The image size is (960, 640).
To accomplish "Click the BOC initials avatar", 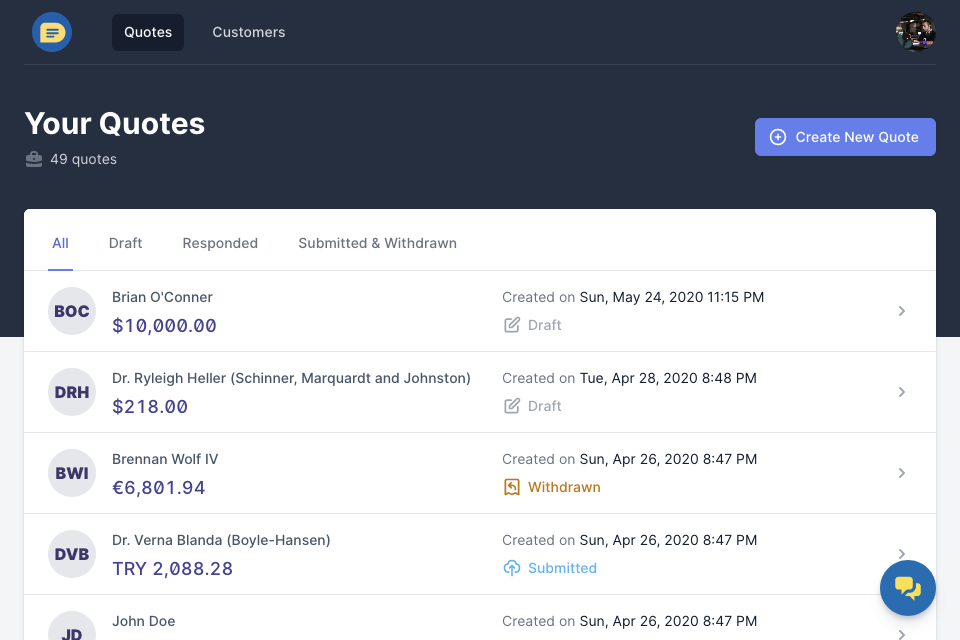I will 72,311.
